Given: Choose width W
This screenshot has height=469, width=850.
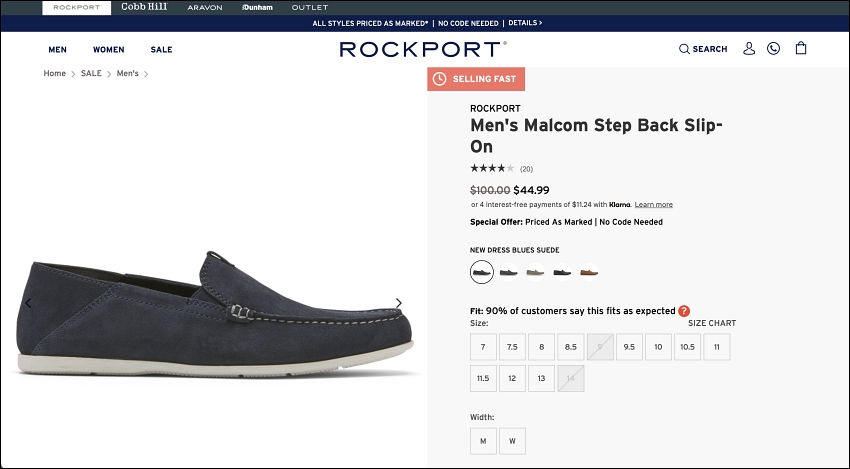Looking at the screenshot, I should pyautogui.click(x=512, y=441).
